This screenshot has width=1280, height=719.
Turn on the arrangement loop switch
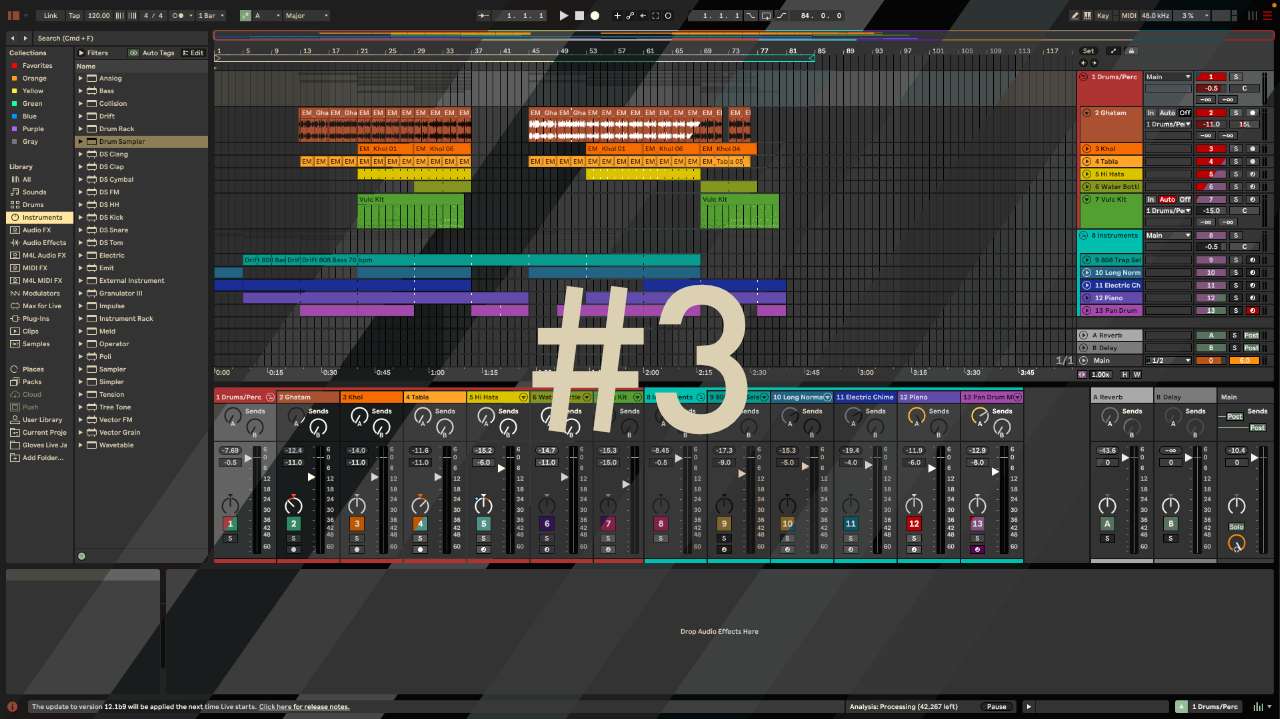pyautogui.click(x=766, y=16)
